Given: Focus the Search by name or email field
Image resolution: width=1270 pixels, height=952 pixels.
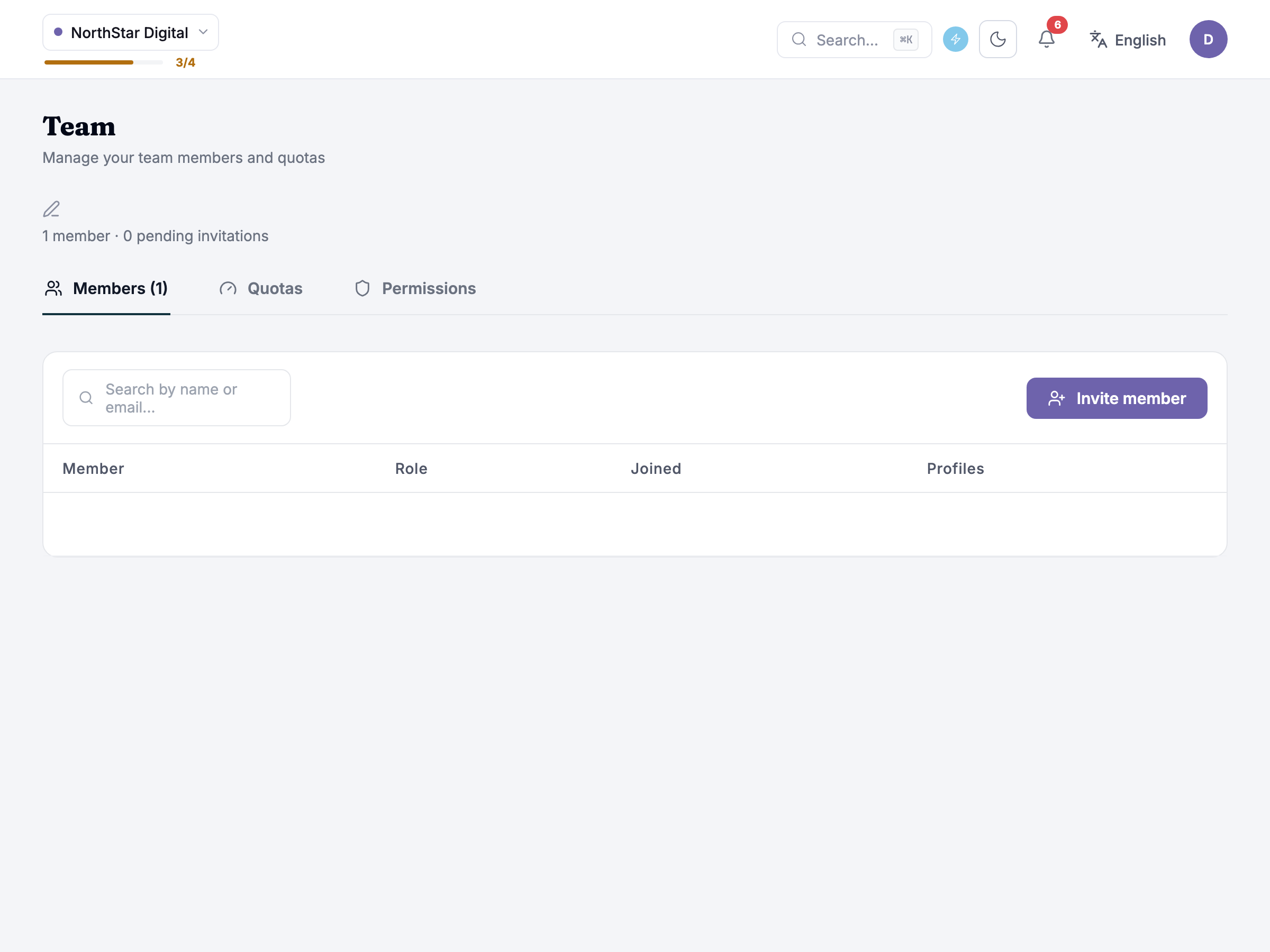Looking at the screenshot, I should 177,398.
